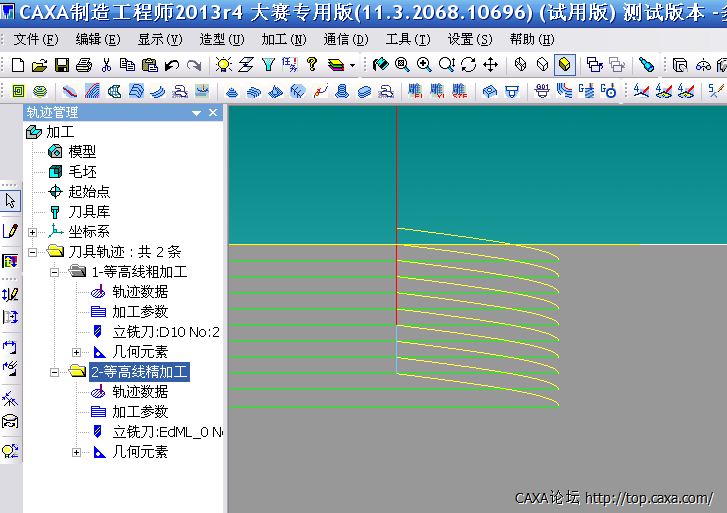Click the arrow select tool in left sidebar

(x=10, y=201)
